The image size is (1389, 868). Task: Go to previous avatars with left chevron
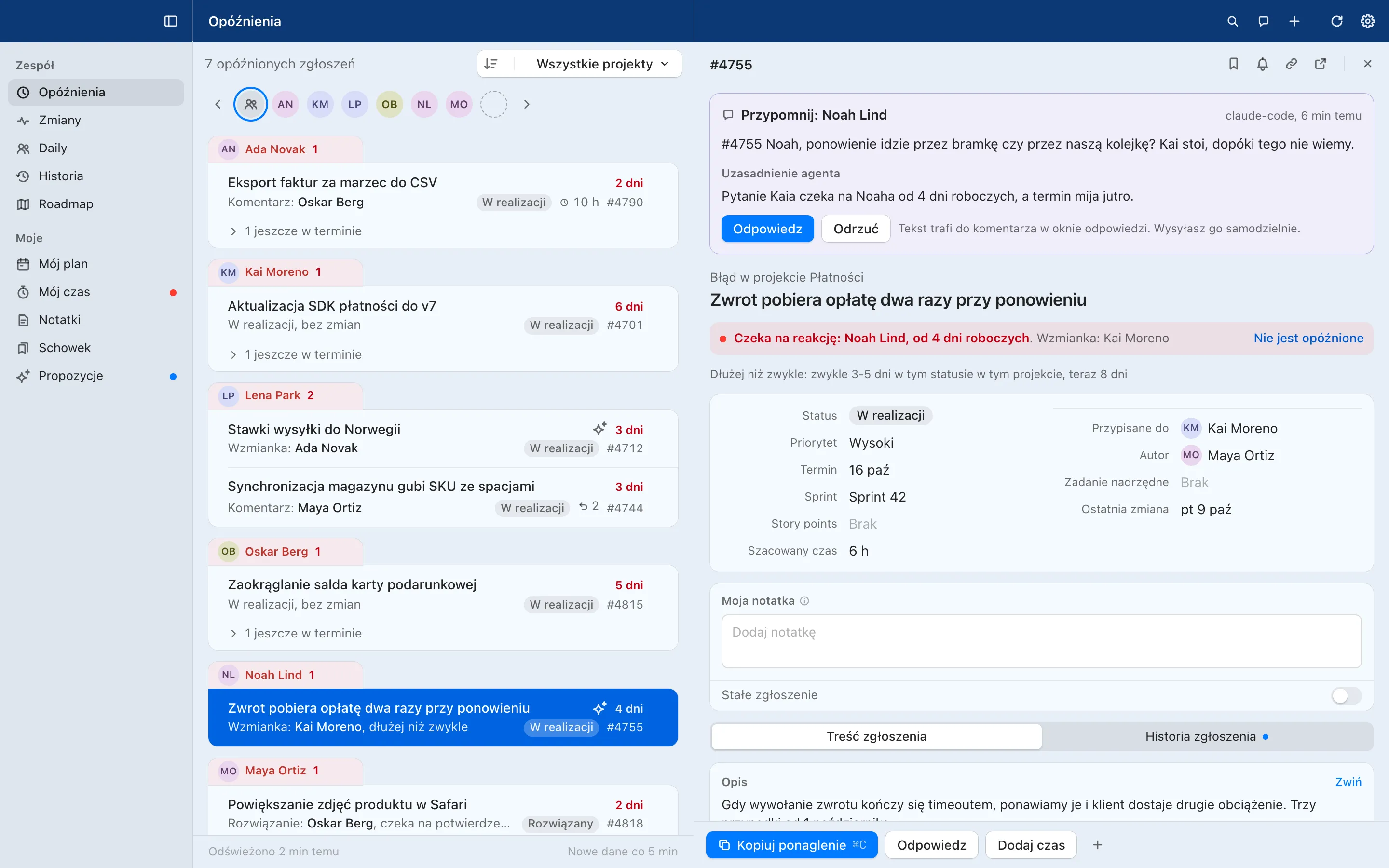click(x=218, y=104)
